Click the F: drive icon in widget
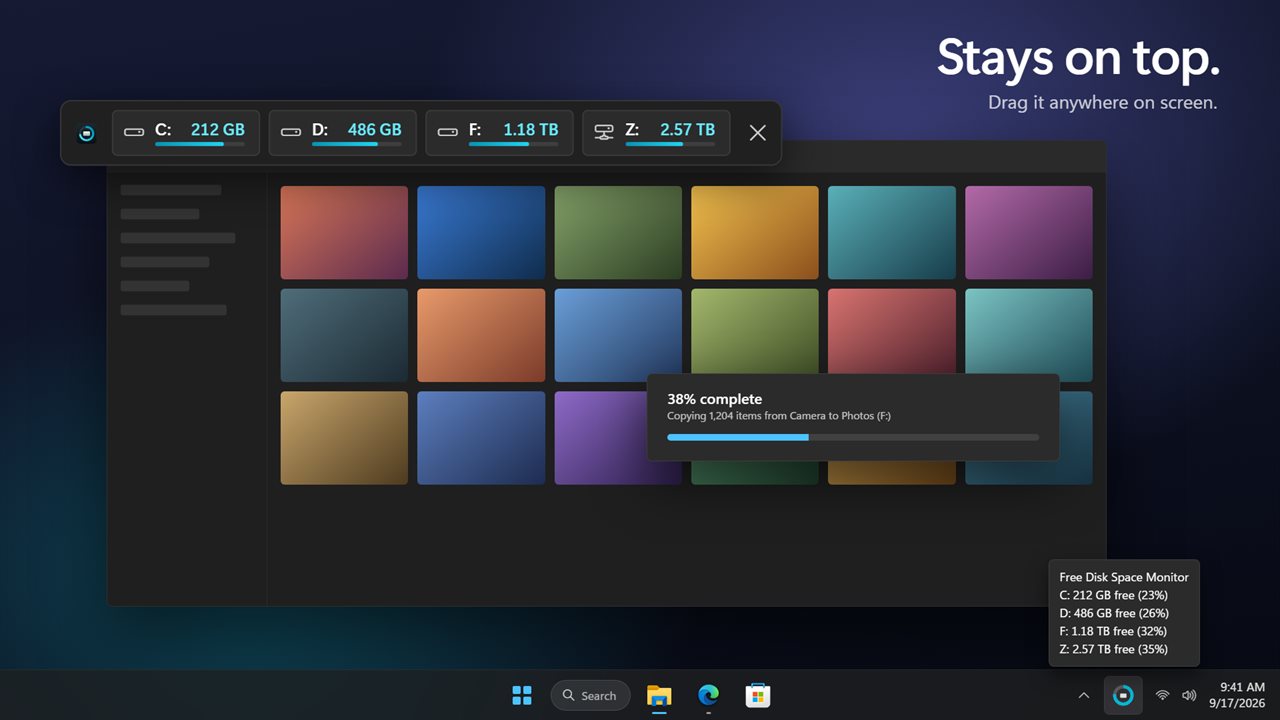Screen dimensions: 1280x720 click(x=448, y=132)
